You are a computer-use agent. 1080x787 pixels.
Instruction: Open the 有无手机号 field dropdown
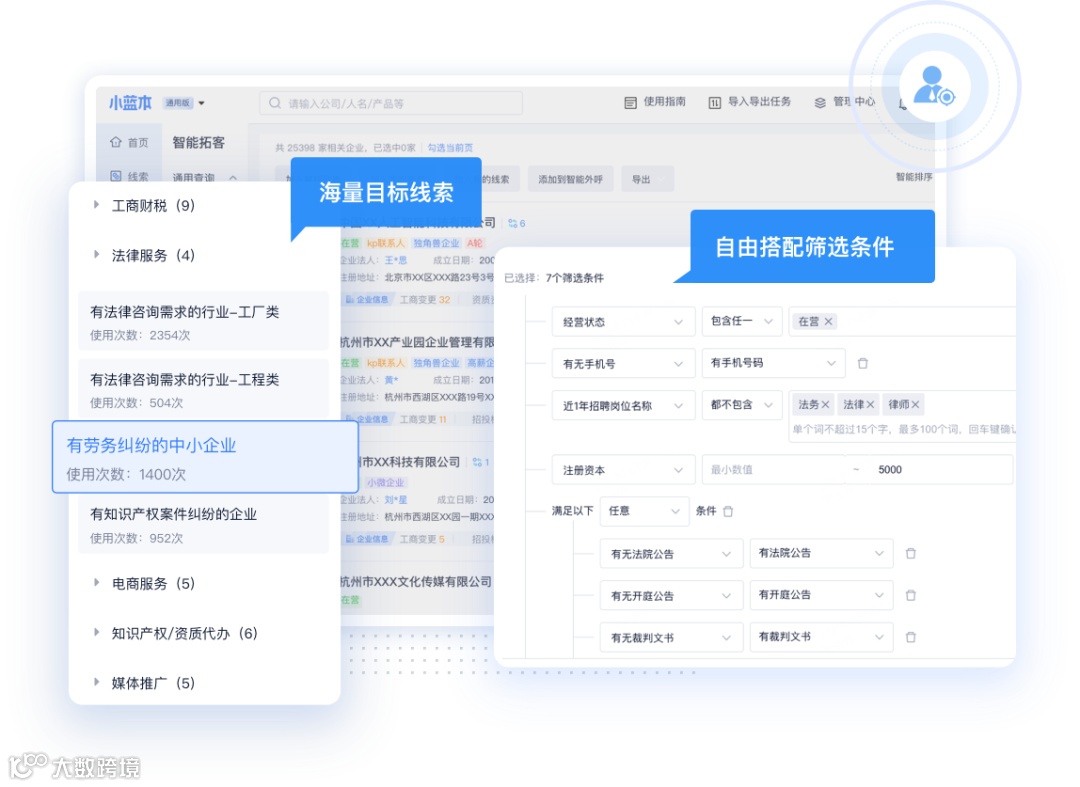click(623, 364)
